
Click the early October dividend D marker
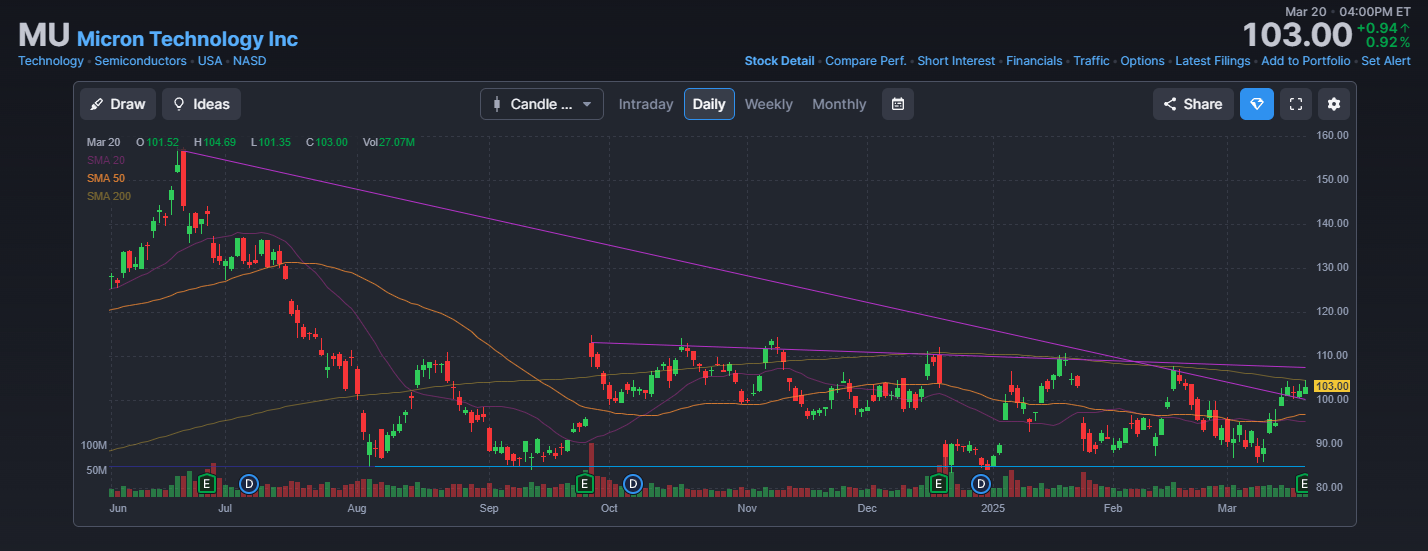(632, 484)
